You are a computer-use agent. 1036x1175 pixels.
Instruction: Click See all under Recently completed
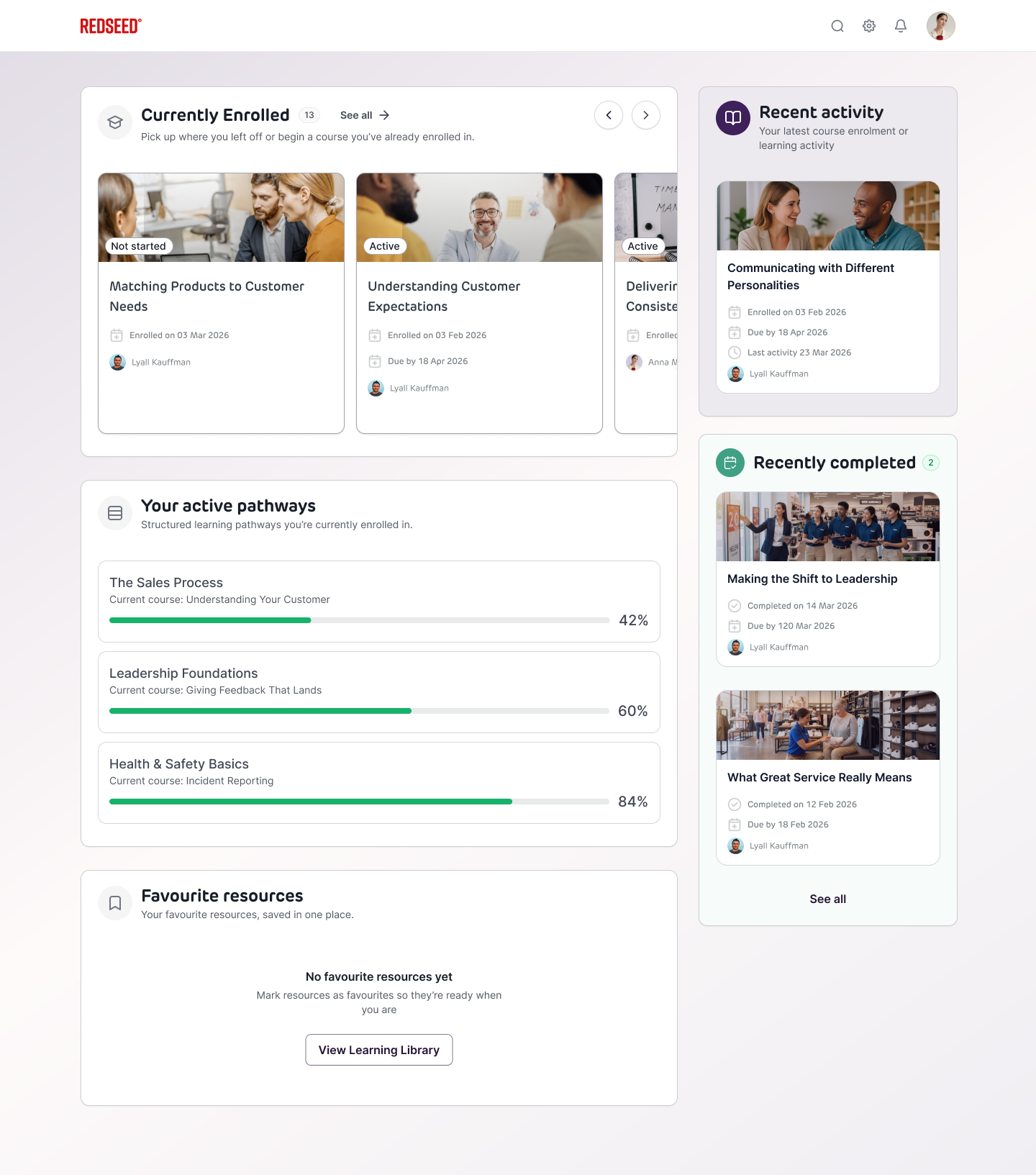coord(828,899)
